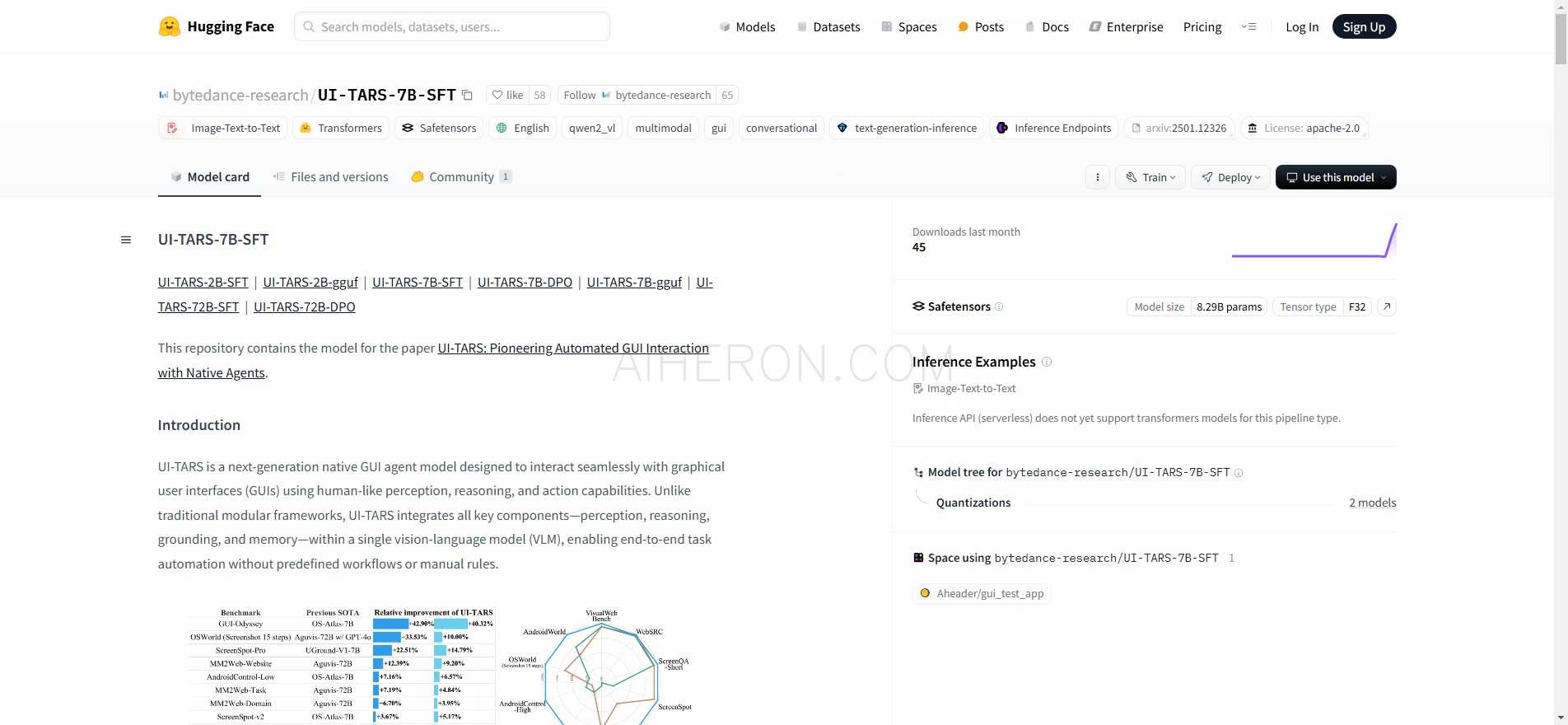Focus the search models input field

click(x=452, y=26)
